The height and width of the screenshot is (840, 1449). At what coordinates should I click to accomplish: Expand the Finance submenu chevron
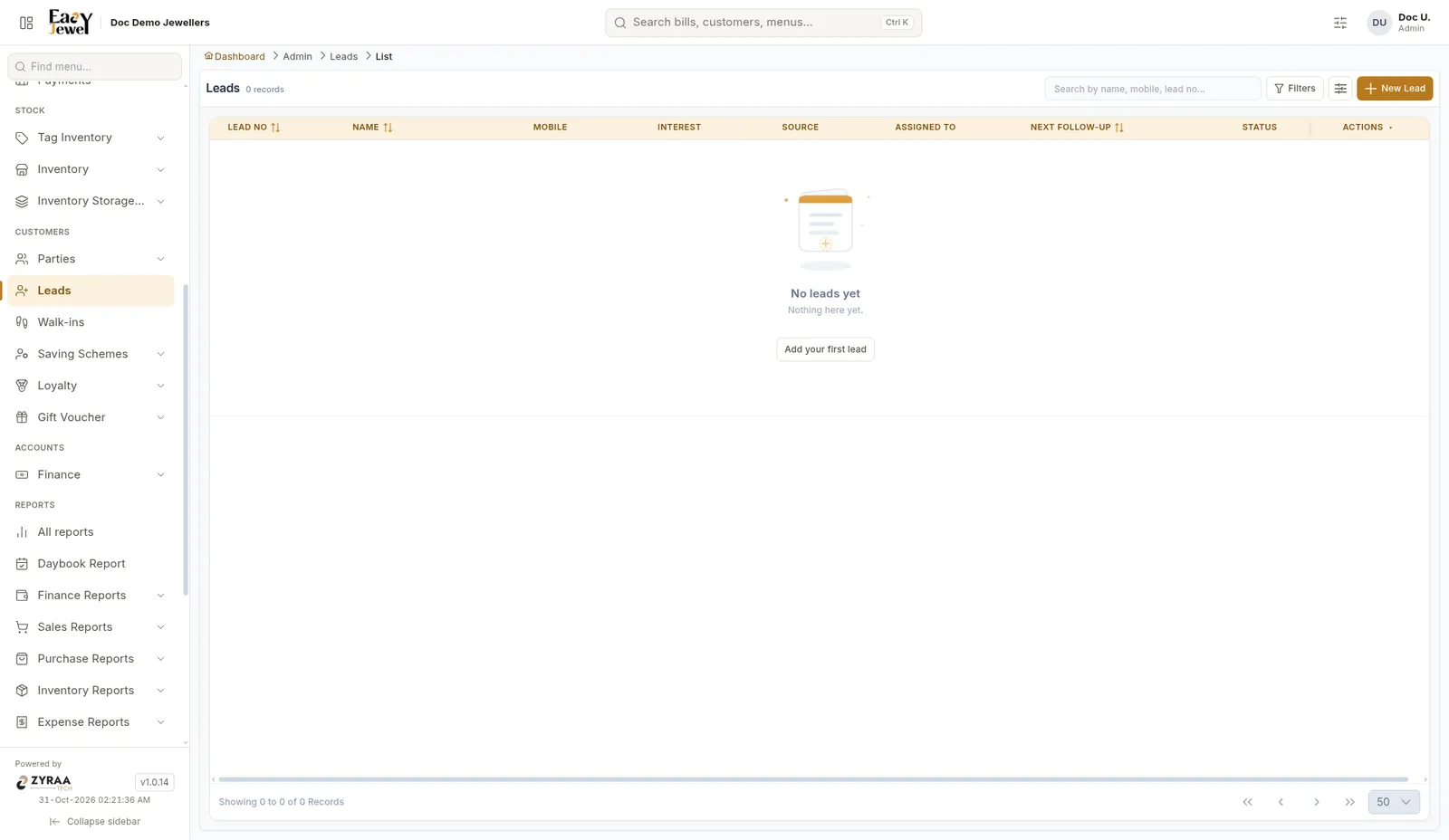coord(160,474)
